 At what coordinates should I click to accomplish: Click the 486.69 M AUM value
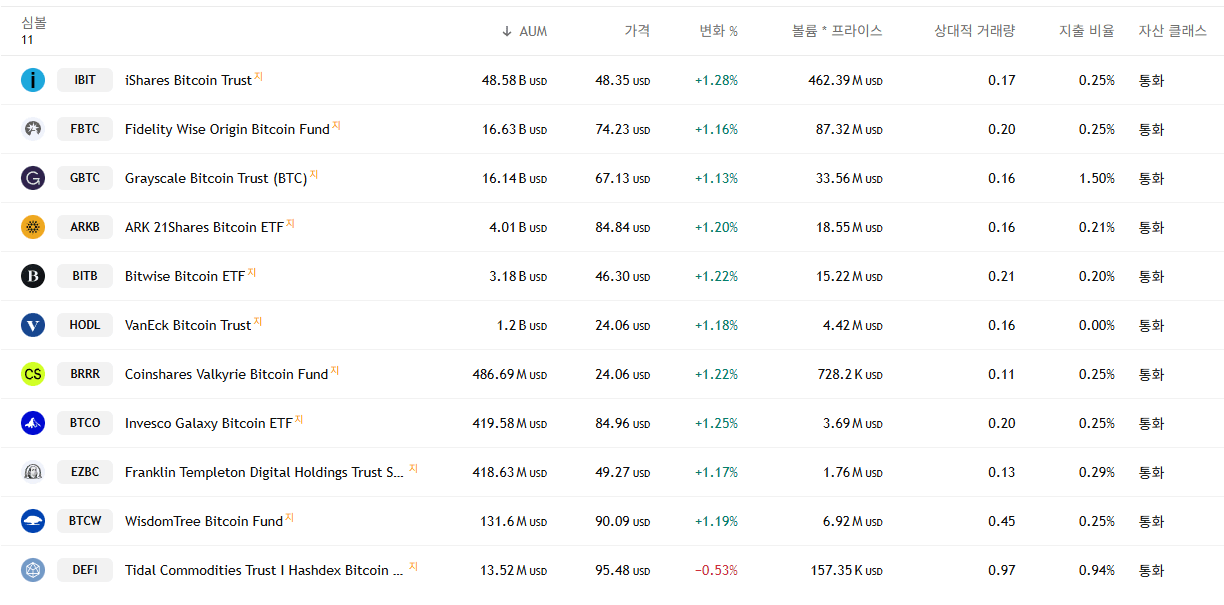[x=510, y=374]
